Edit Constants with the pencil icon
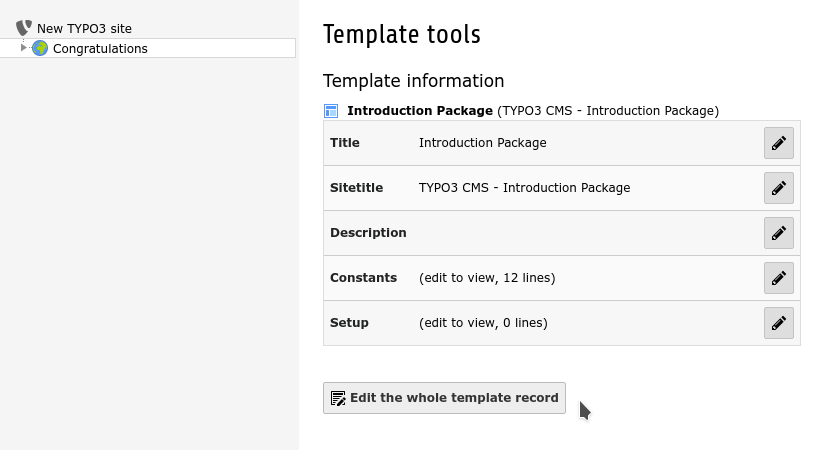Image resolution: width=819 pixels, height=450 pixels. click(778, 278)
